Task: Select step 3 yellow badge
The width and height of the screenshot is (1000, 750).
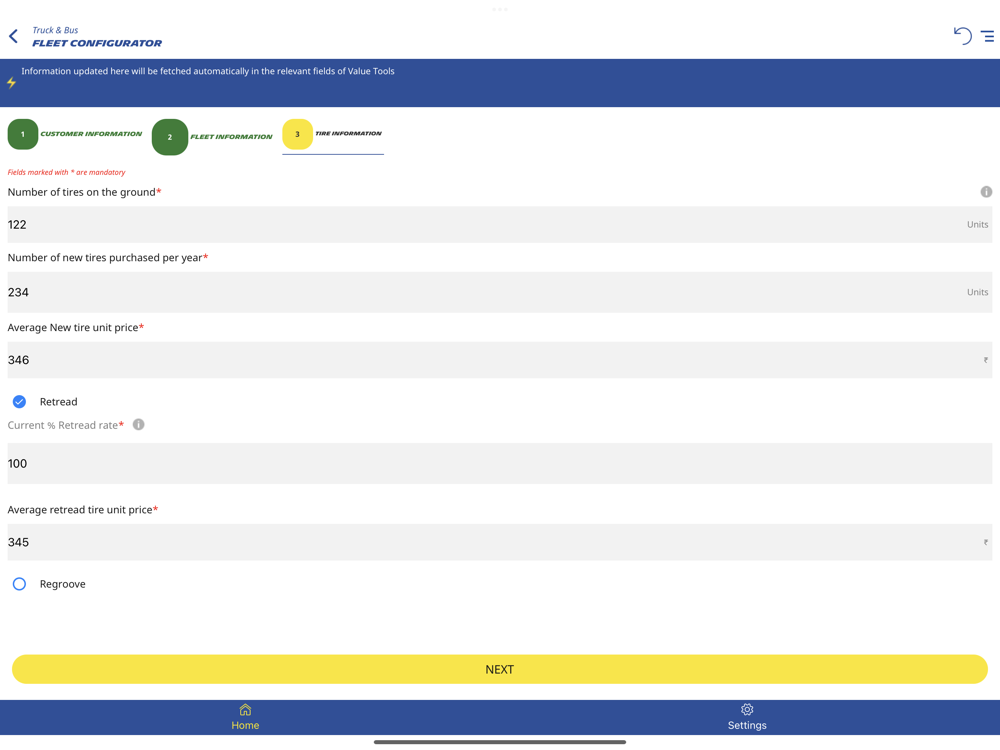Action: click(x=297, y=134)
